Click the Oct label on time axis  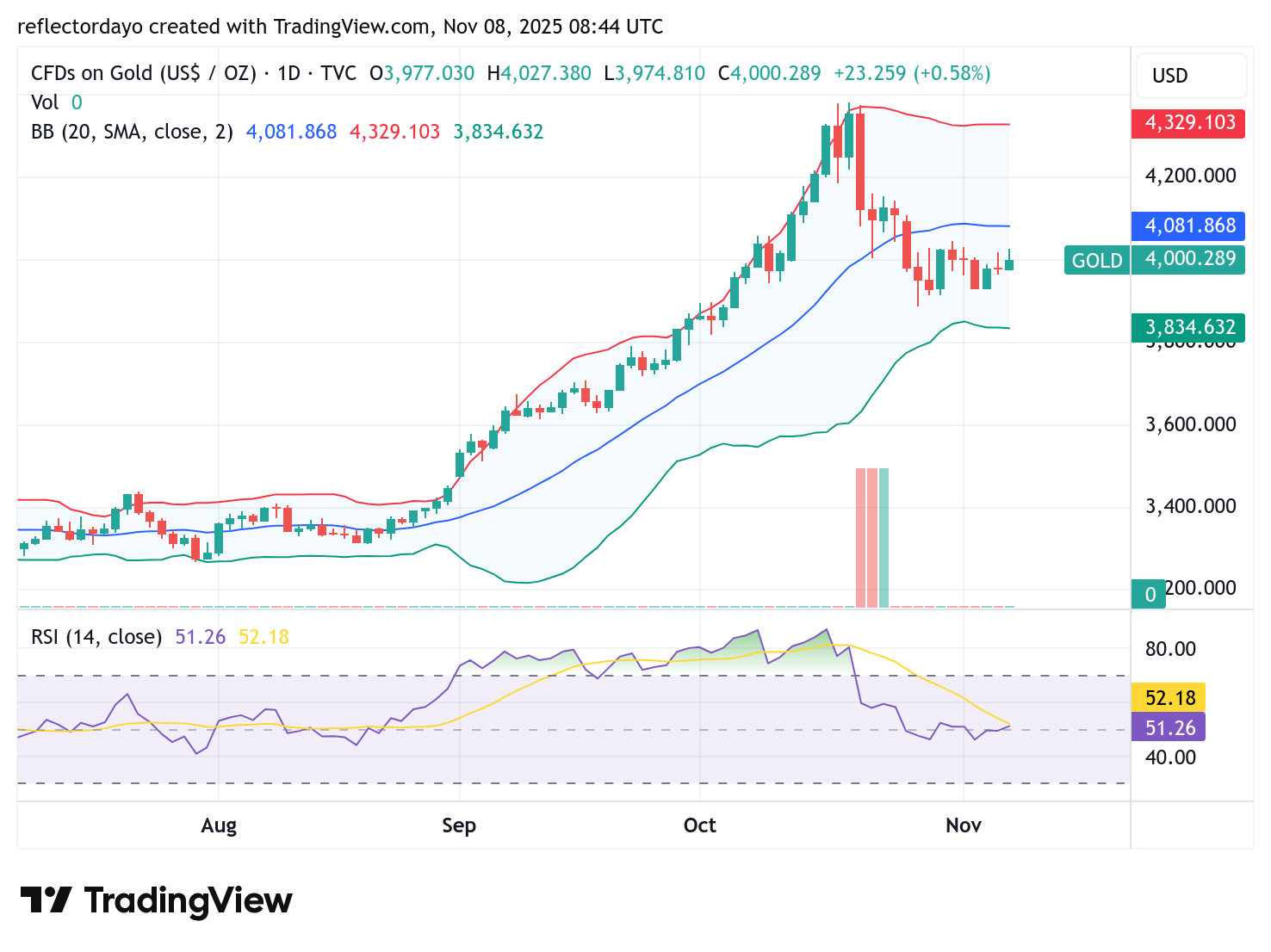[x=700, y=825]
